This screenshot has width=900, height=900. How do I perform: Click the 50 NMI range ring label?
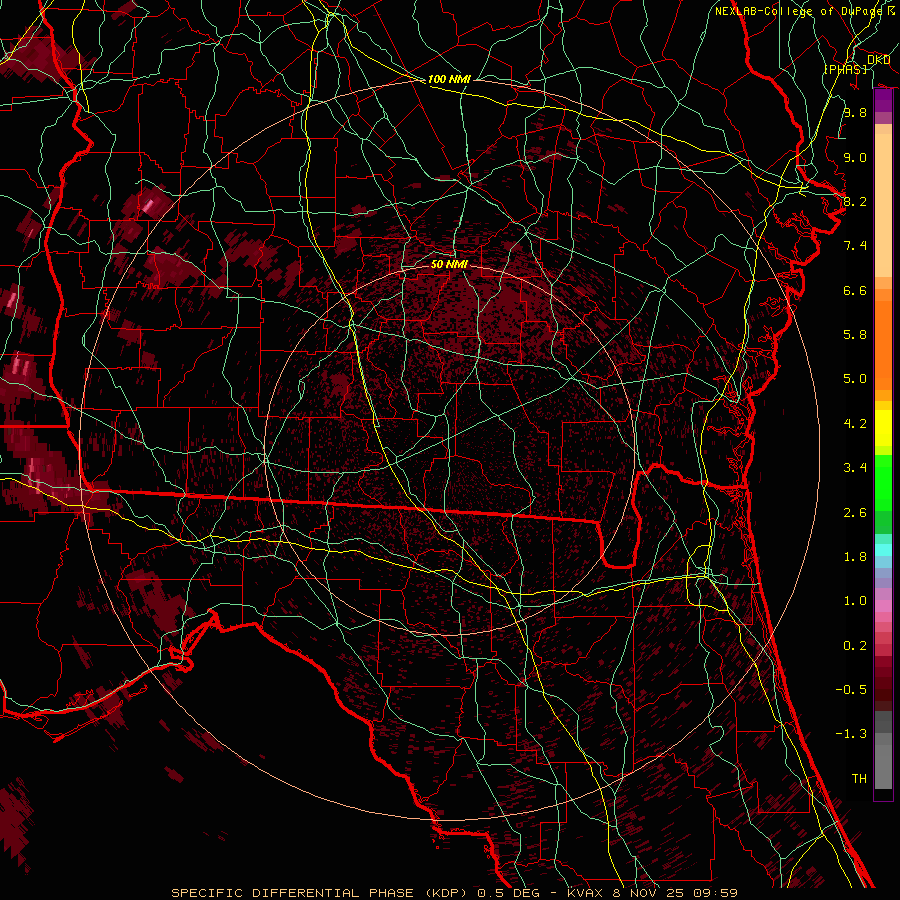[449, 264]
